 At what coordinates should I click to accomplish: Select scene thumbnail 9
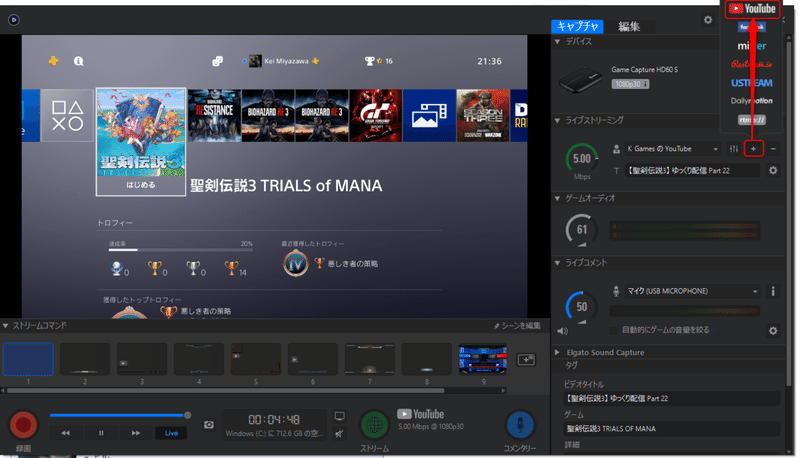point(483,360)
